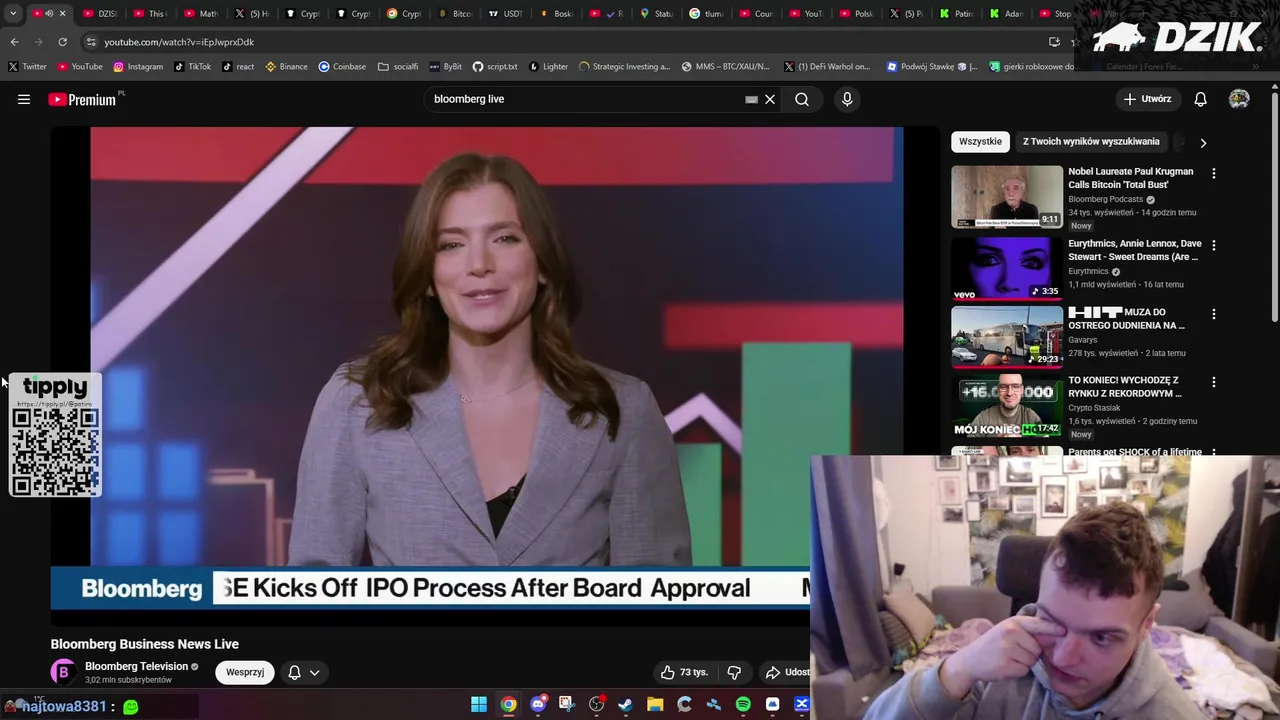Select the Wszystkie filter chip
Image resolution: width=1280 pixels, height=720 pixels.
coord(980,142)
